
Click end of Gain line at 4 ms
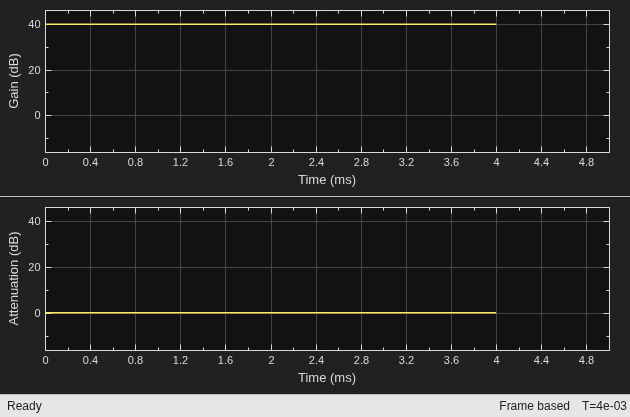click(496, 24)
